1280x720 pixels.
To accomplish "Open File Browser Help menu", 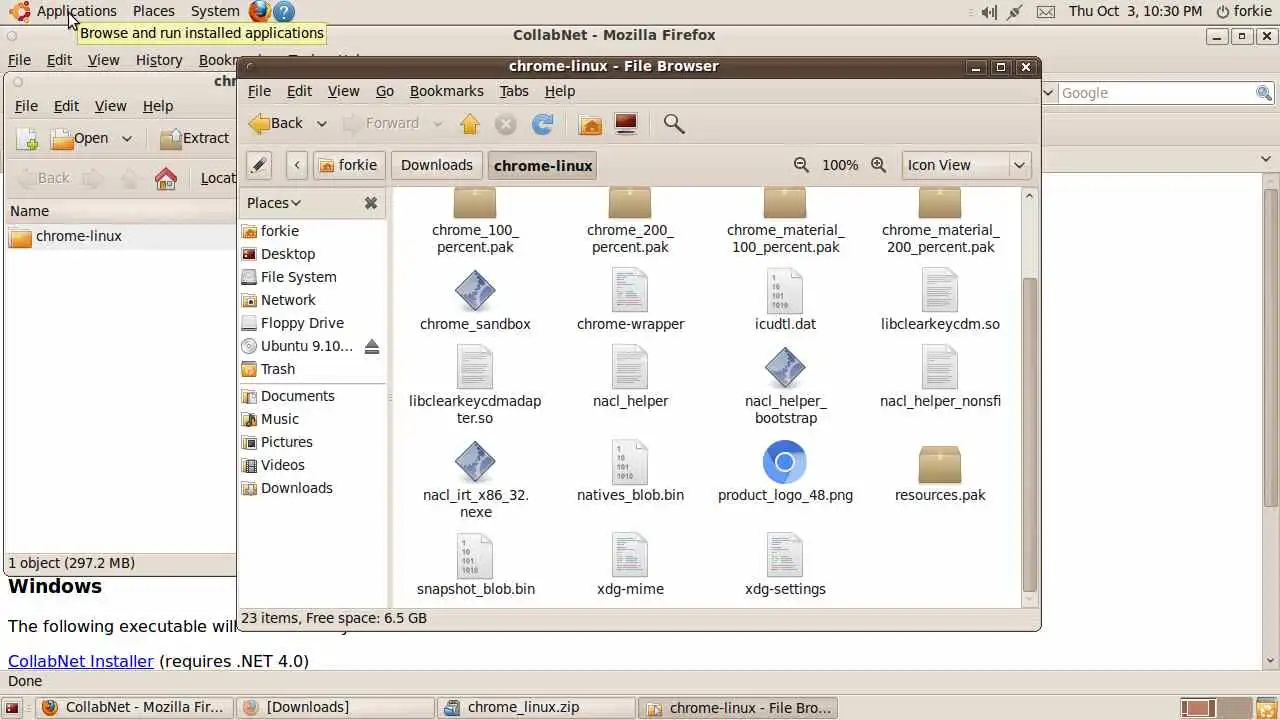I will 560,91.
